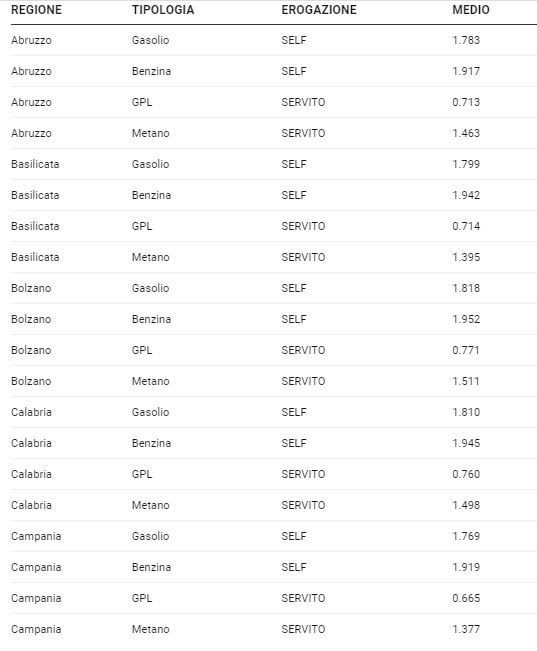Select the Basilicata Metano price 1.395
The height and width of the screenshot is (651, 537).
coord(466,257)
